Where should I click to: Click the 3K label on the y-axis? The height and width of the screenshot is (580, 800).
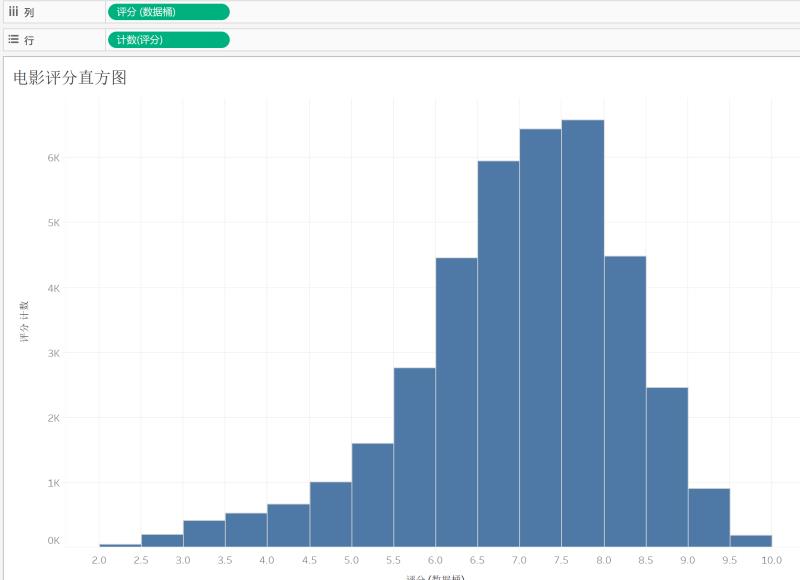pyautogui.click(x=54, y=353)
